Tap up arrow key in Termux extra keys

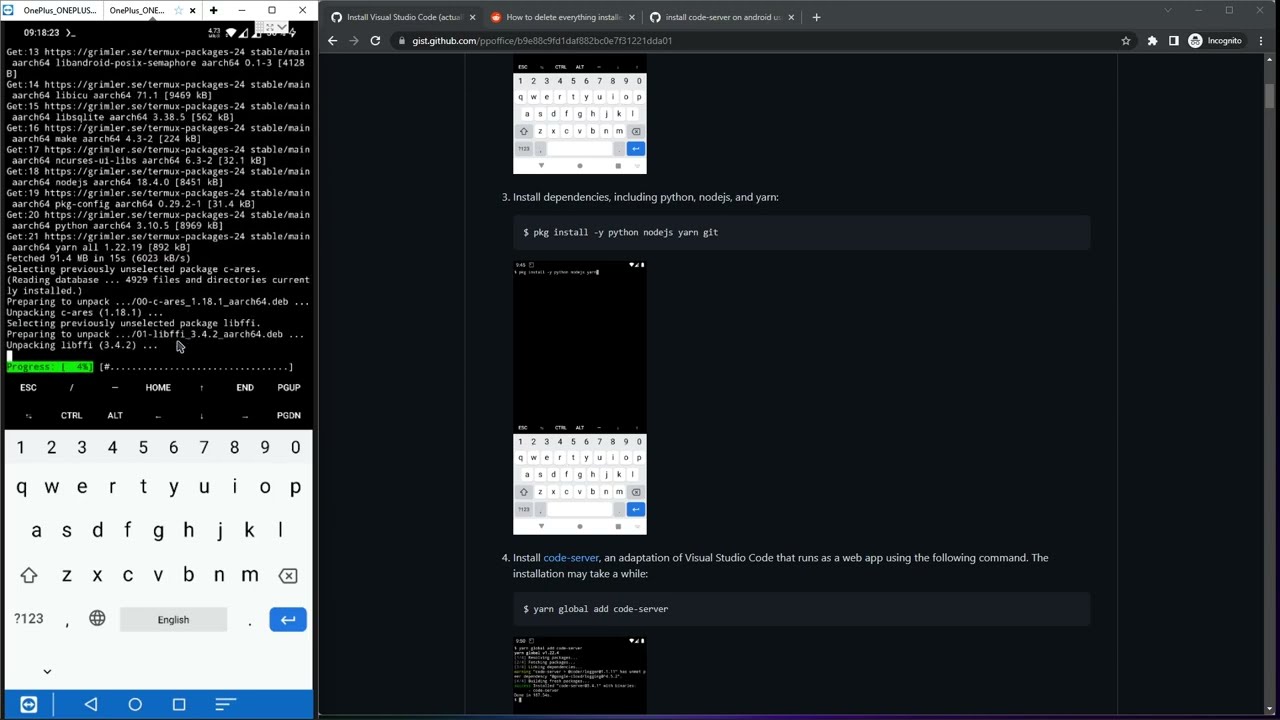click(x=201, y=388)
